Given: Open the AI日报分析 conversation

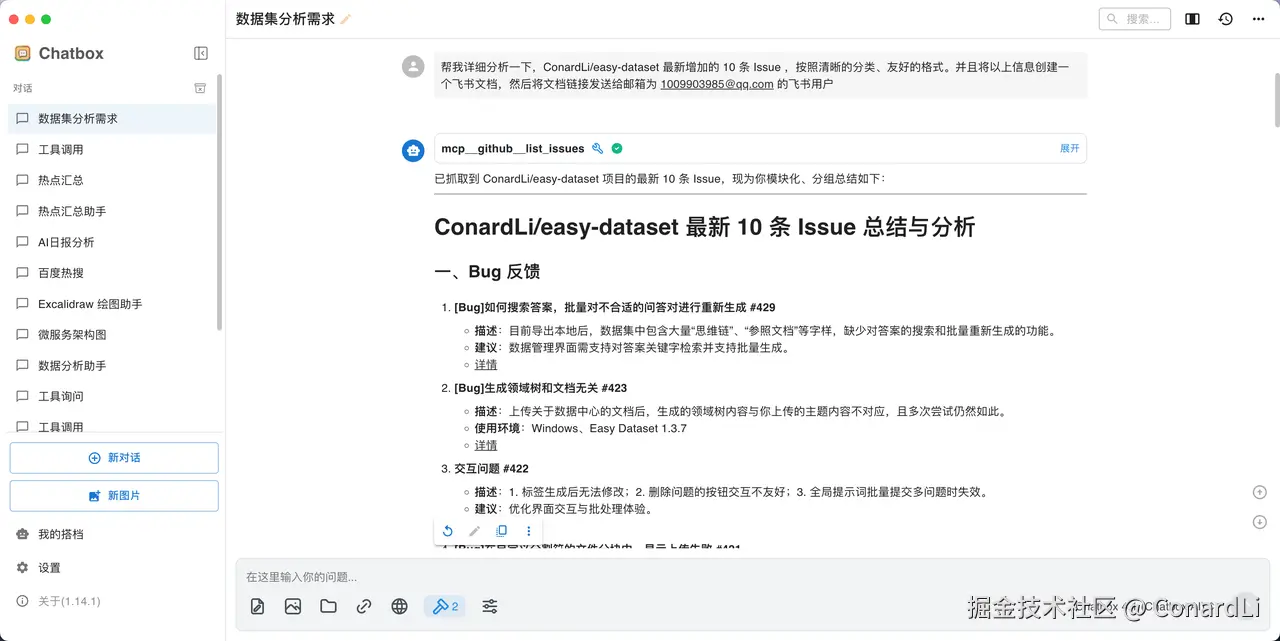Looking at the screenshot, I should pyautogui.click(x=112, y=242).
